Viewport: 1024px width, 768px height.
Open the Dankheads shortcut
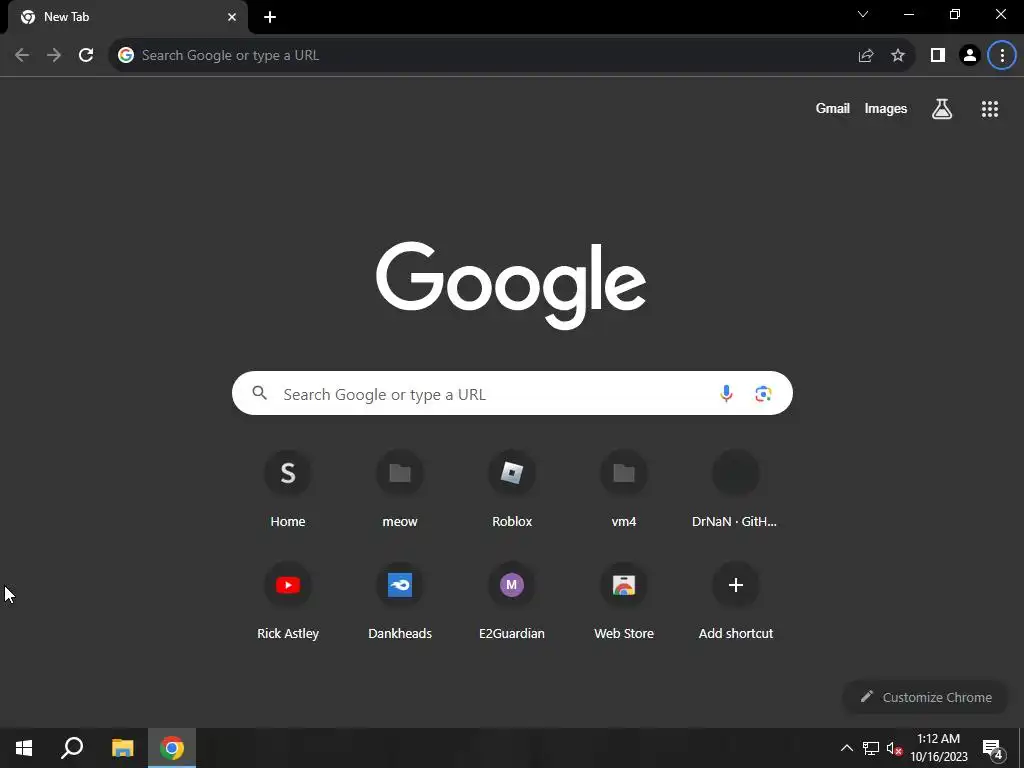(400, 601)
